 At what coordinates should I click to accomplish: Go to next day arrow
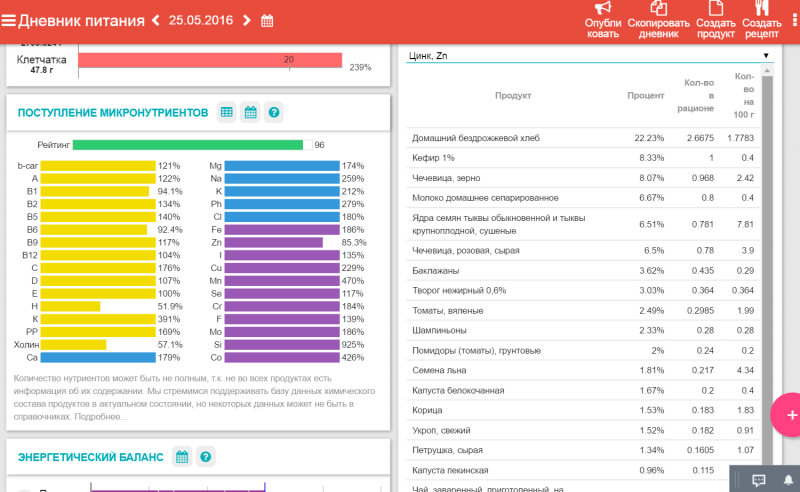coord(247,21)
